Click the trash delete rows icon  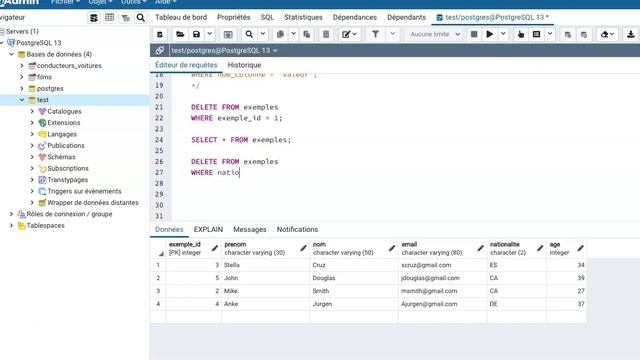326,34
